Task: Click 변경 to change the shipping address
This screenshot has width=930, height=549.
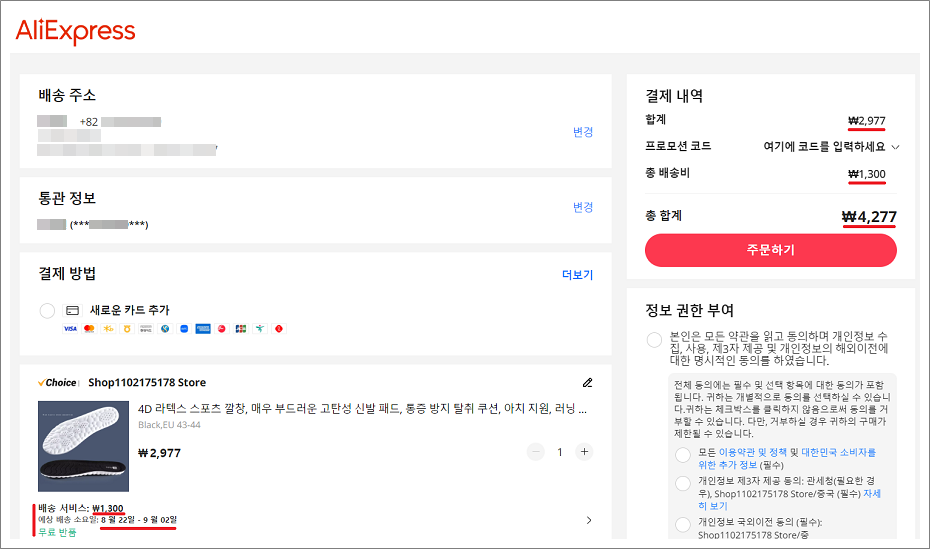Action: pyautogui.click(x=583, y=132)
